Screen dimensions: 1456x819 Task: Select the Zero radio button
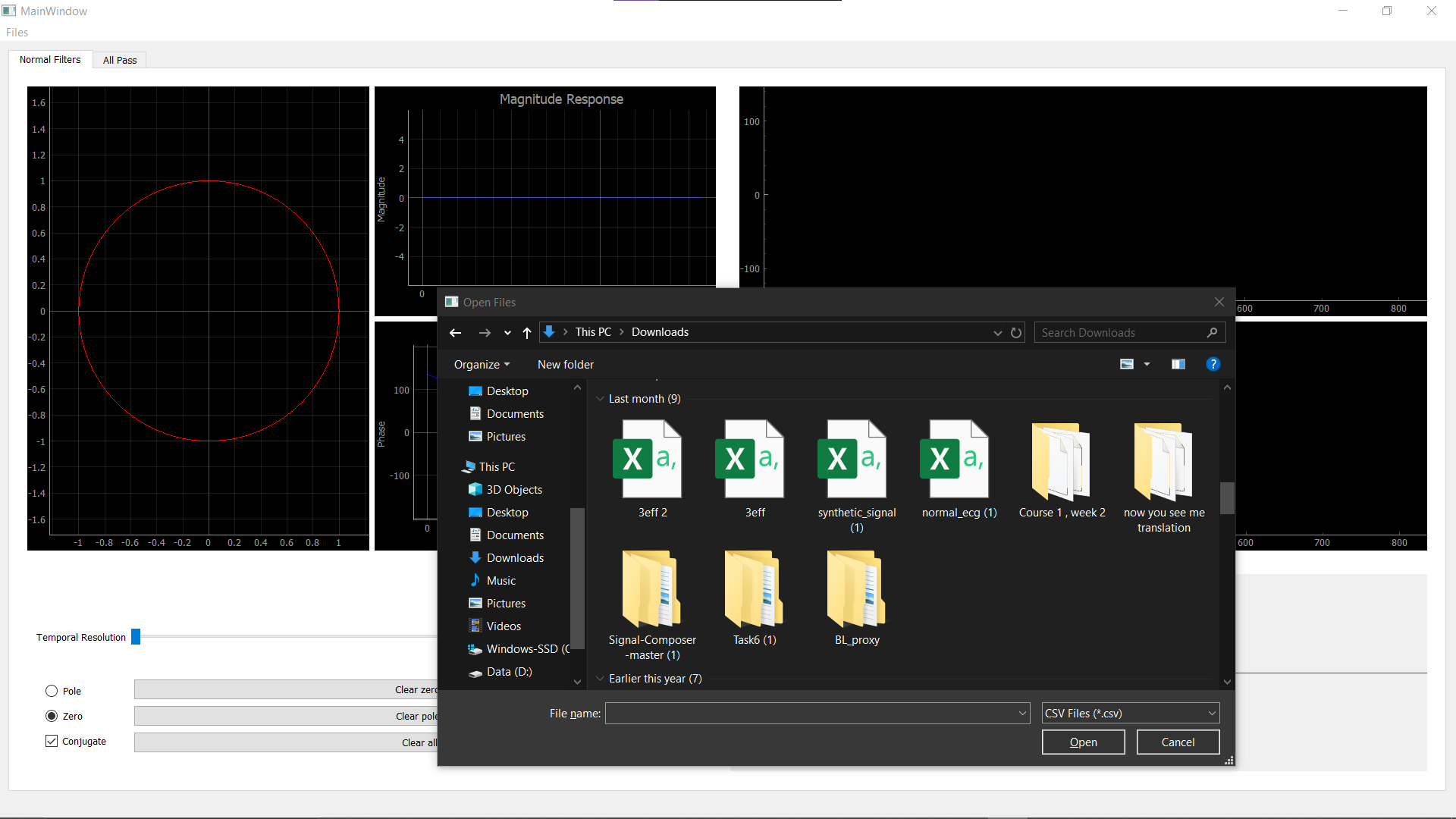pyautogui.click(x=52, y=715)
